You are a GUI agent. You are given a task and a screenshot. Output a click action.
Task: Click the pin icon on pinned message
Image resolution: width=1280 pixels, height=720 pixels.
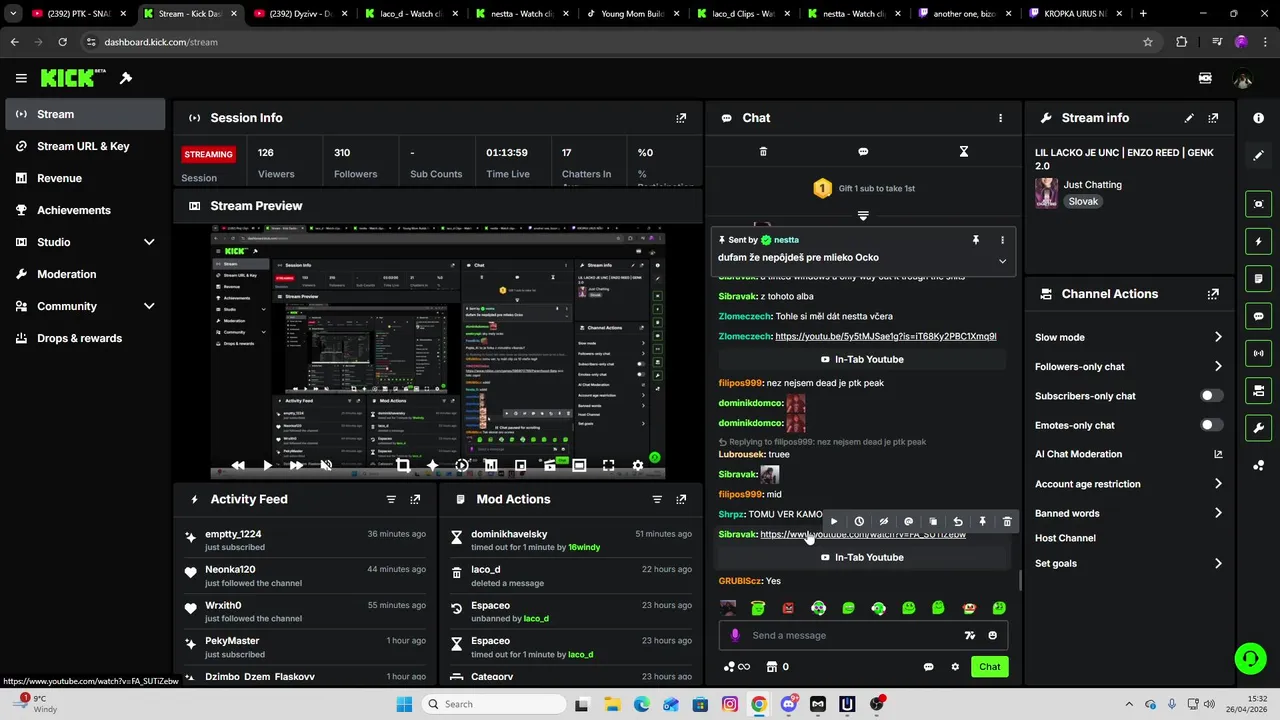976,240
